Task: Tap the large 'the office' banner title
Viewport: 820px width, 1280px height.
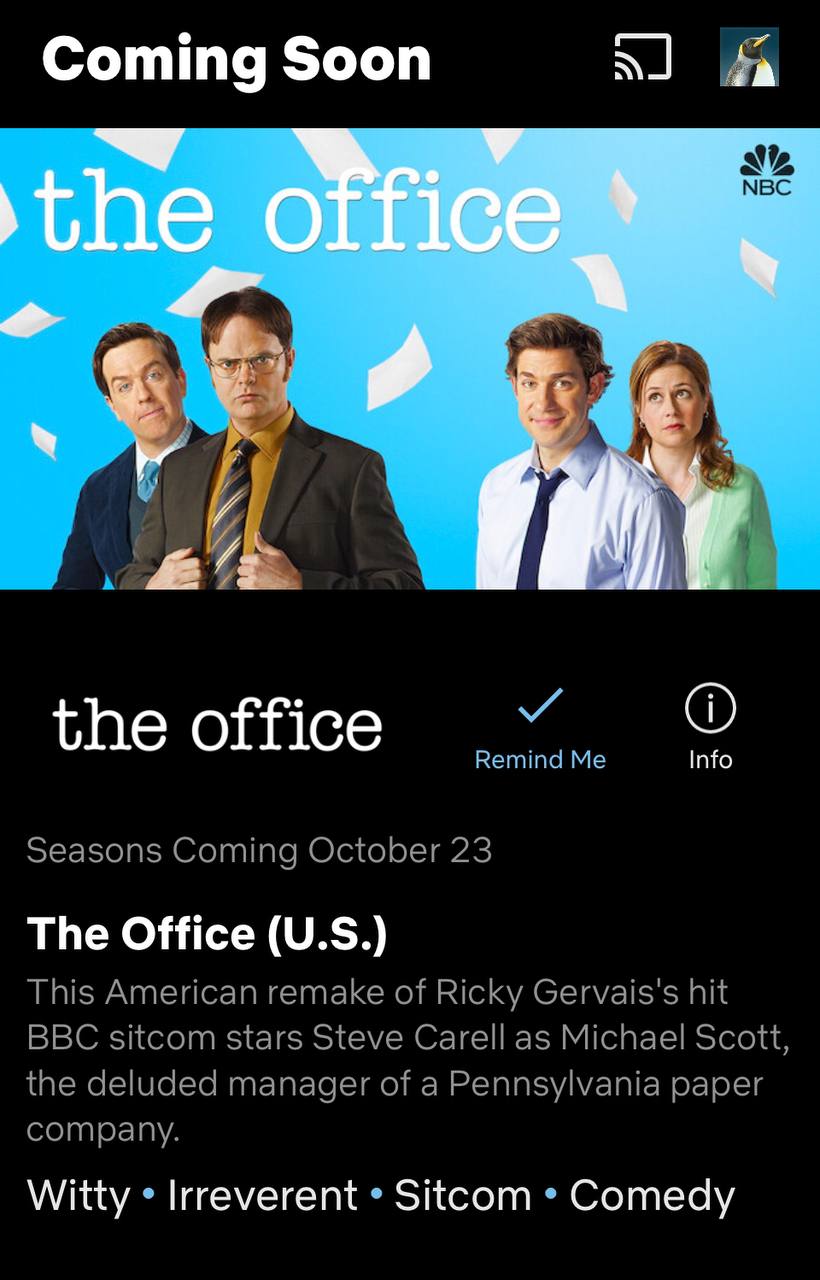Action: (x=298, y=211)
